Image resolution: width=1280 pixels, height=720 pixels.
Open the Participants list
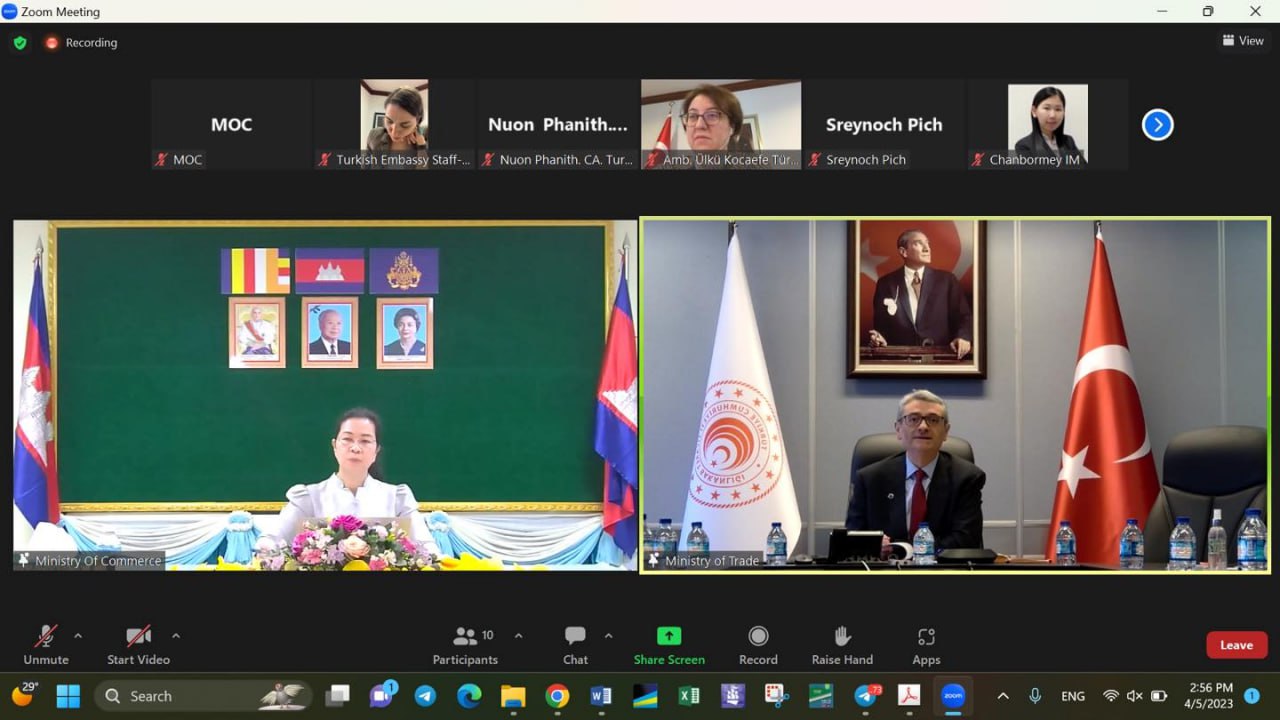click(465, 645)
